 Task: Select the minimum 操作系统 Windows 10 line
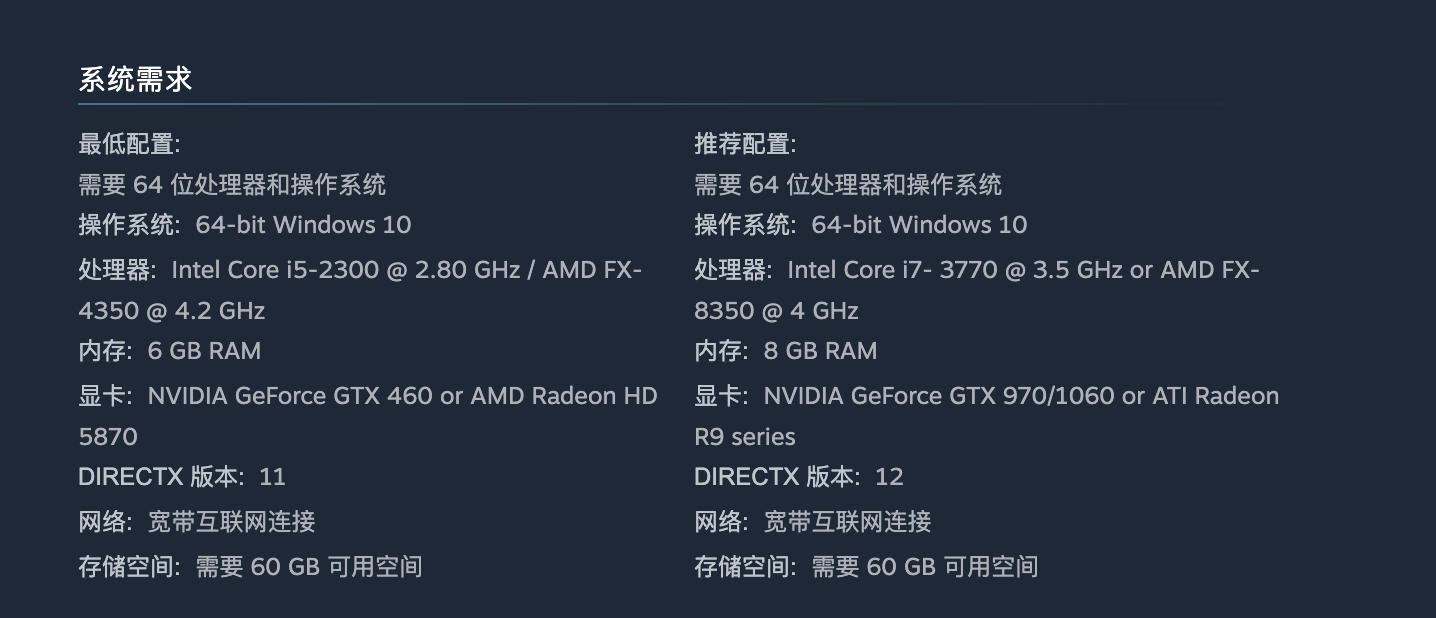pyautogui.click(x=245, y=224)
